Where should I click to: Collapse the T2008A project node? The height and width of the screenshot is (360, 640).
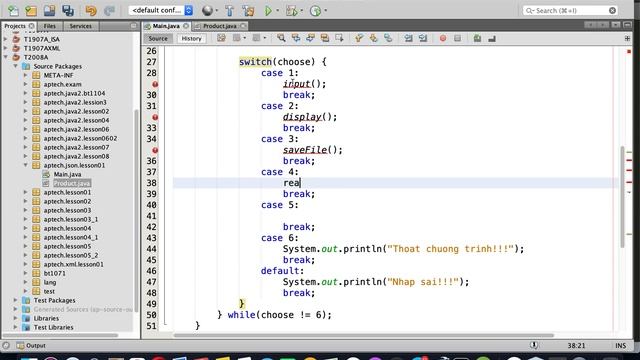coord(6,57)
